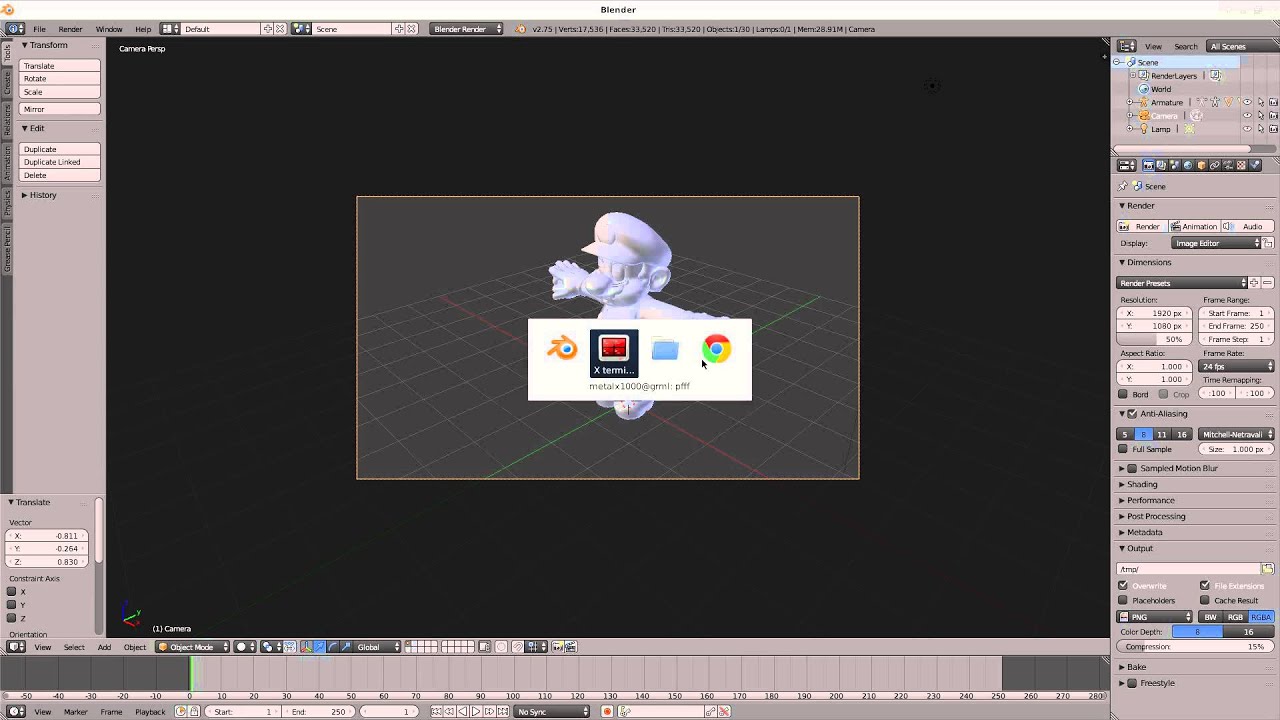This screenshot has width=1280, height=720.
Task: Expand the Performance panel
Action: coord(1150,500)
